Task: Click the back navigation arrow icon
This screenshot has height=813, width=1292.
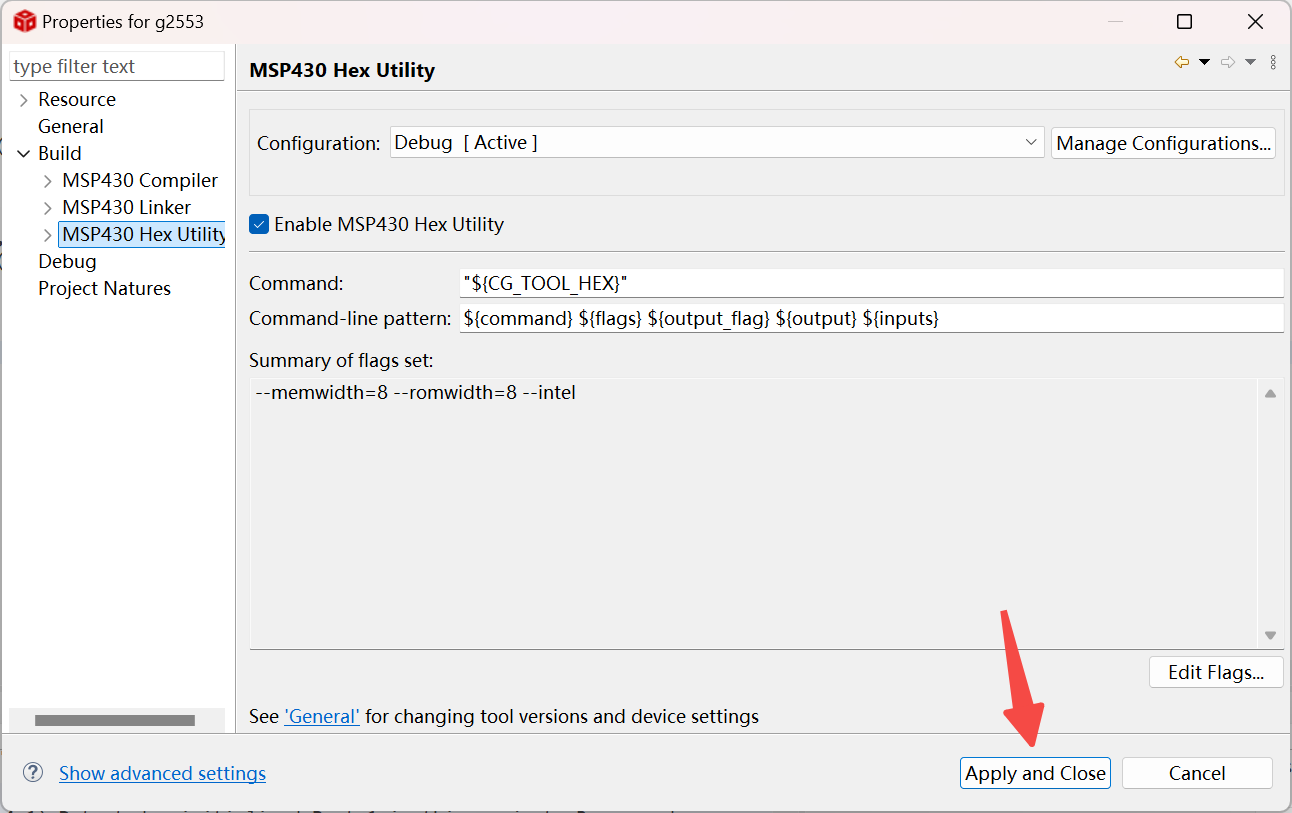Action: point(1182,62)
